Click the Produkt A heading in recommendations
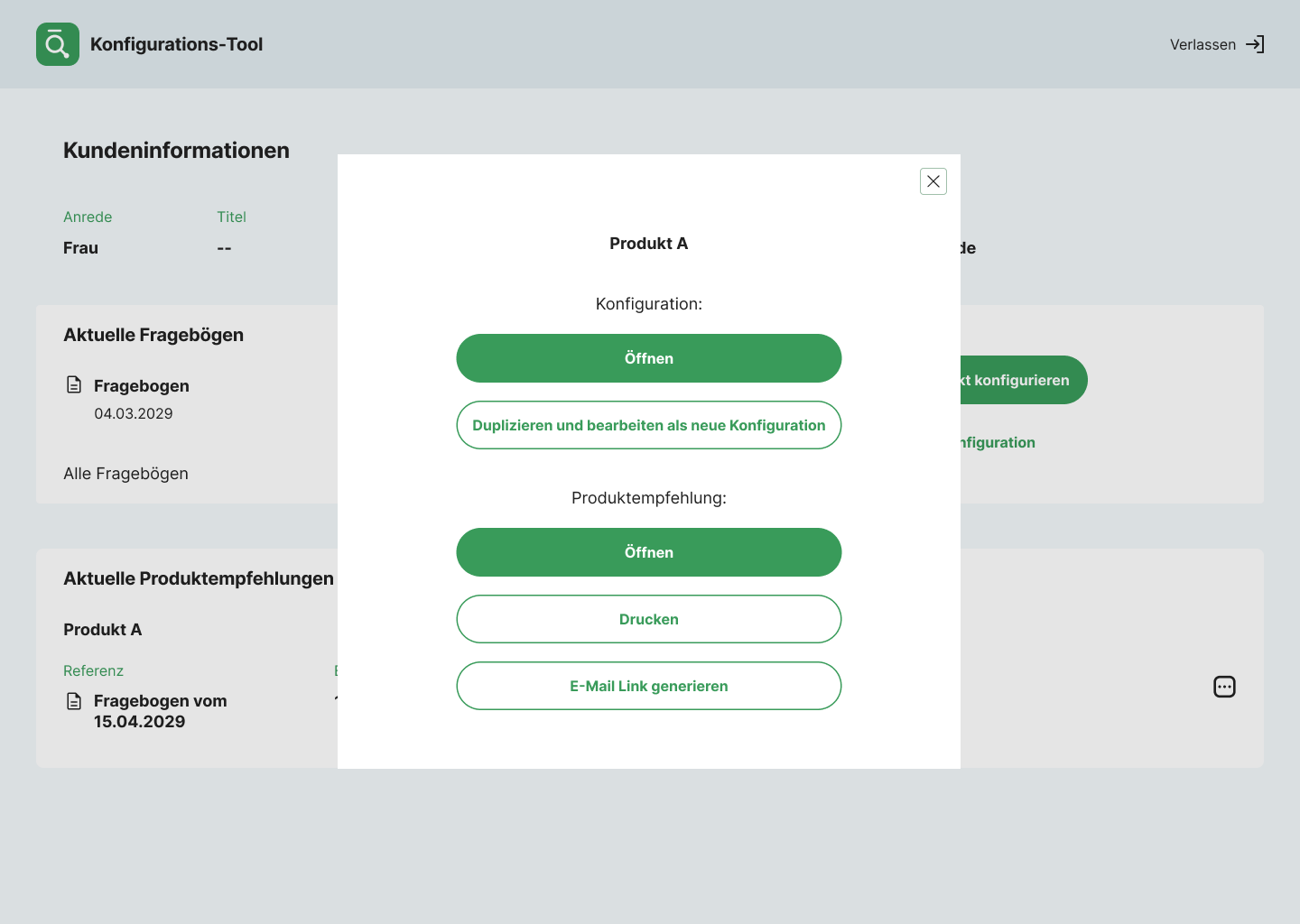Viewport: 1300px width, 924px height. pos(103,630)
